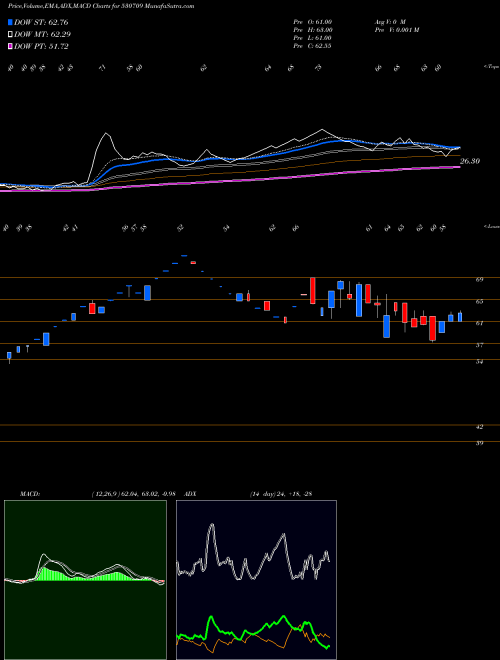Select the 'DOW PT: 51.72' legend text
This screenshot has height=660, width=500.
coord(41,46)
